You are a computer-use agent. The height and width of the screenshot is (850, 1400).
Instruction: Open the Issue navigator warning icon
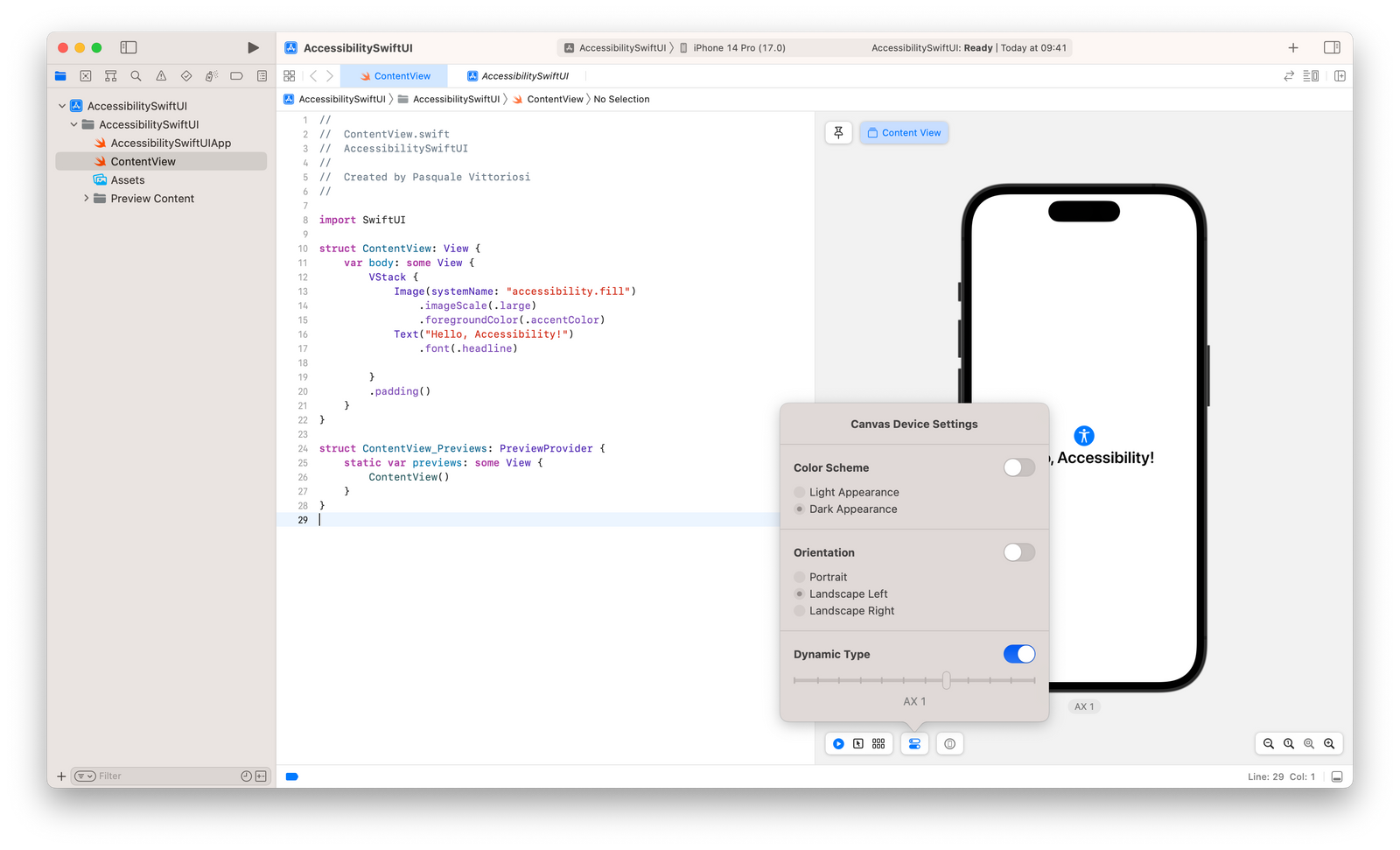tap(161, 76)
